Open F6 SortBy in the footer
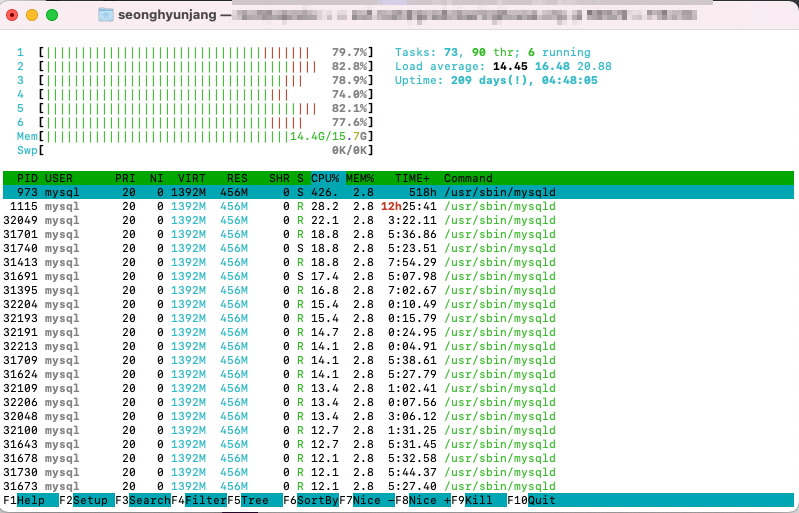Screen dimensions: 799x513 pyautogui.click(x=310, y=500)
